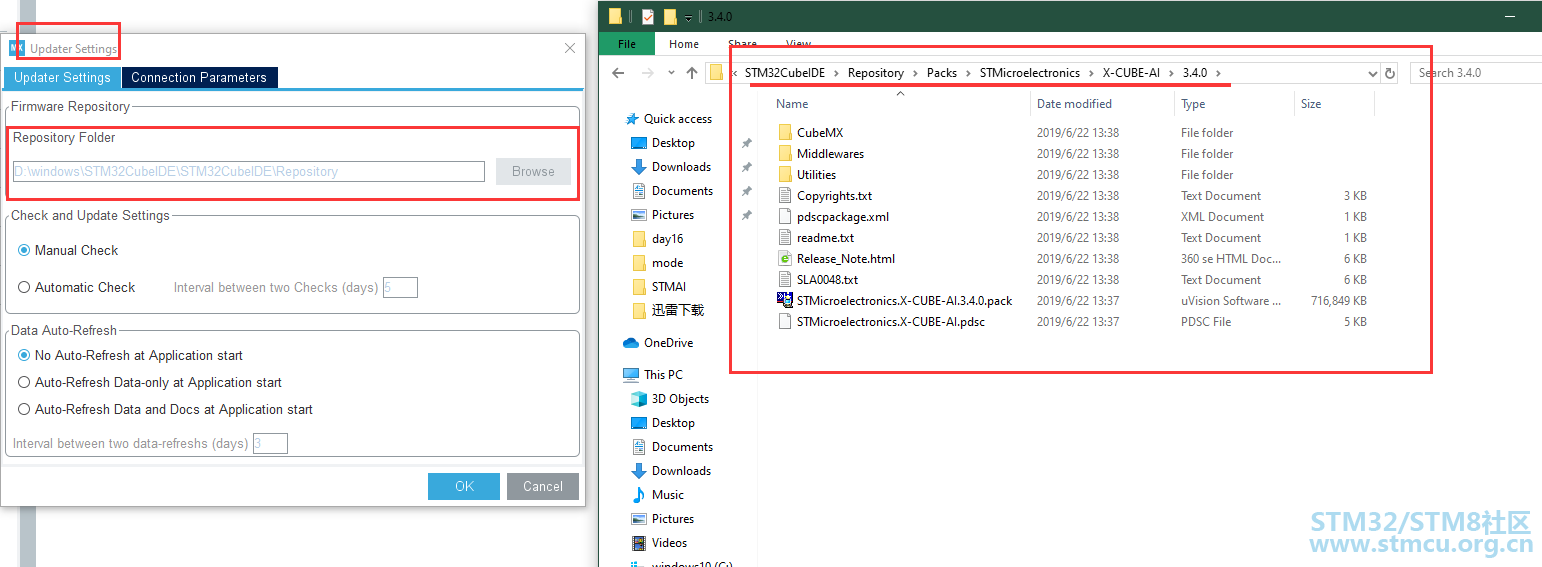The height and width of the screenshot is (567, 1542).
Task: Select the Utilities folder icon
Action: [785, 174]
